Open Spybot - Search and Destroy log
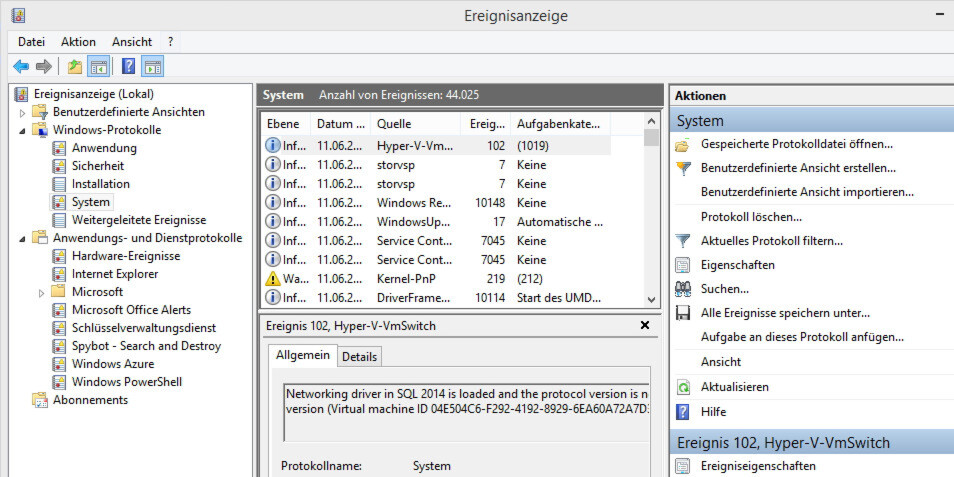The image size is (954, 477). (147, 346)
